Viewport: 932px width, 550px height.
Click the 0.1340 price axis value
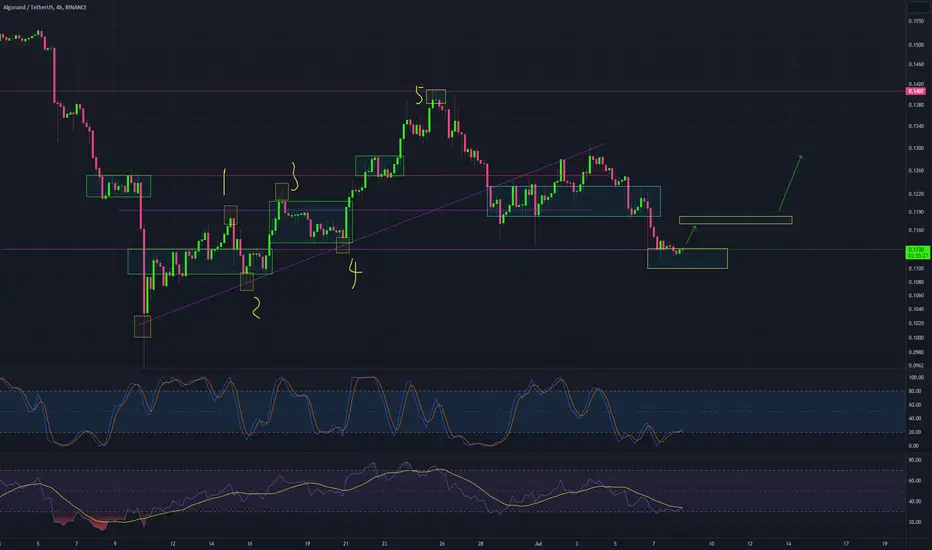click(x=916, y=126)
